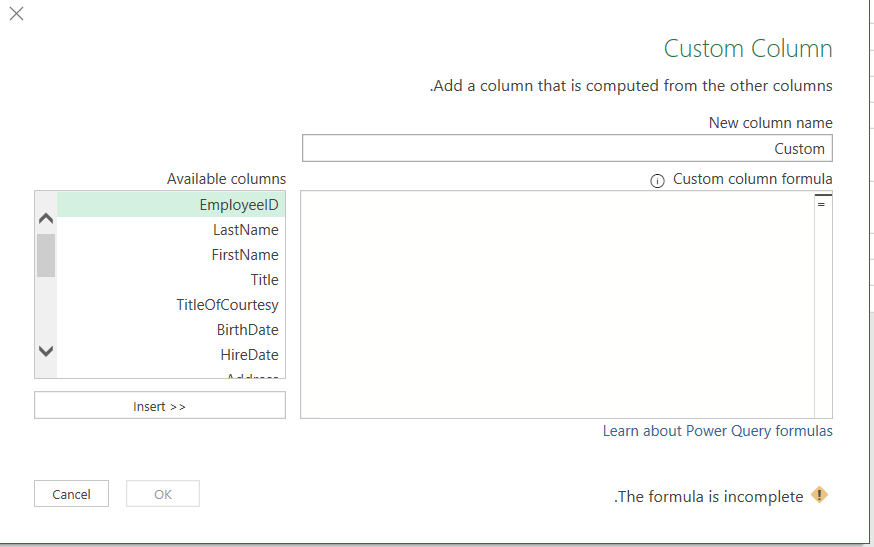
Task: Select the Title column entry
Action: click(x=171, y=280)
